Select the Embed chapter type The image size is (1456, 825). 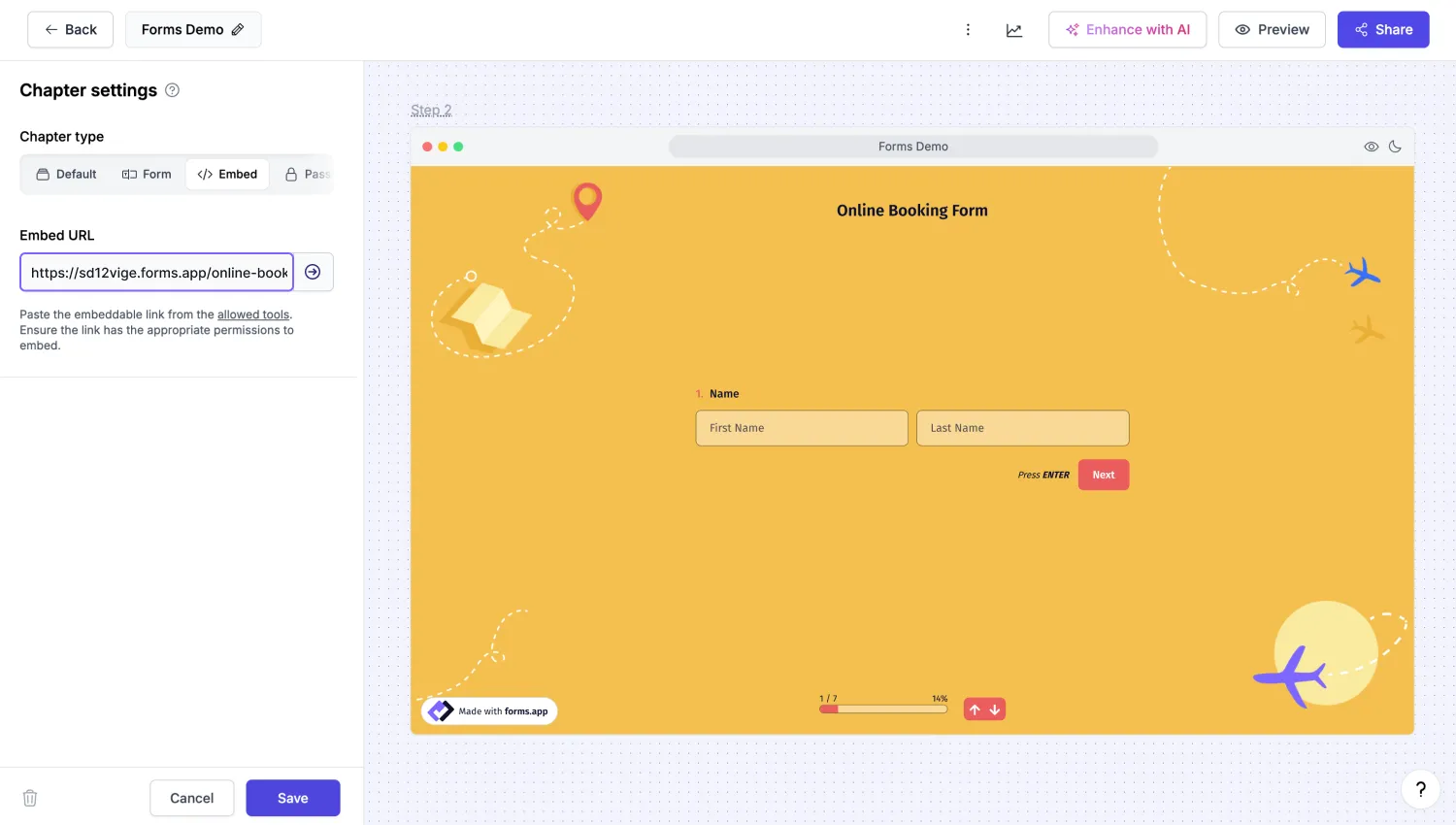[227, 174]
